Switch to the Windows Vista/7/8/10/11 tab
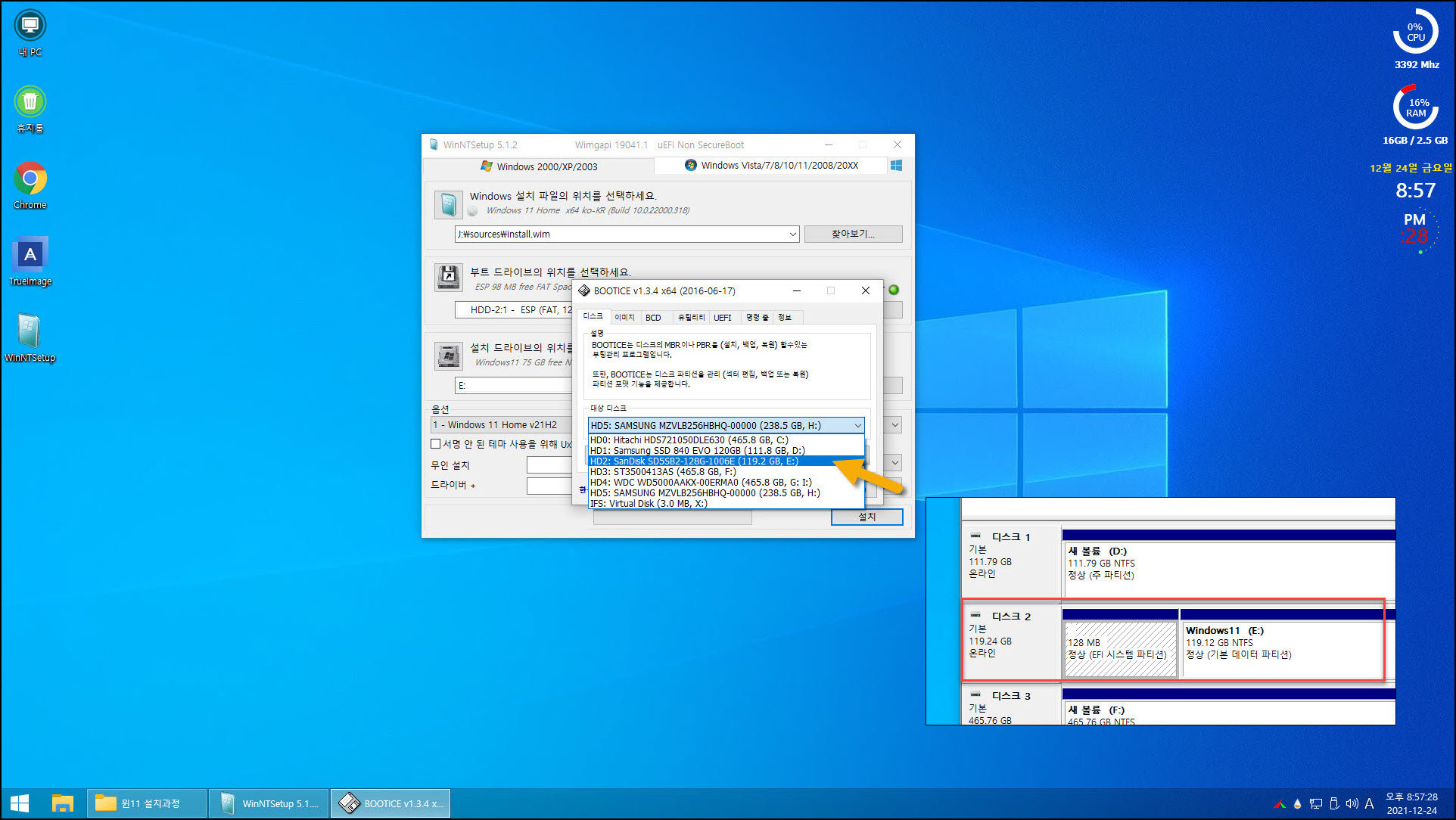Screen dimensions: 1456x820 (x=770, y=165)
